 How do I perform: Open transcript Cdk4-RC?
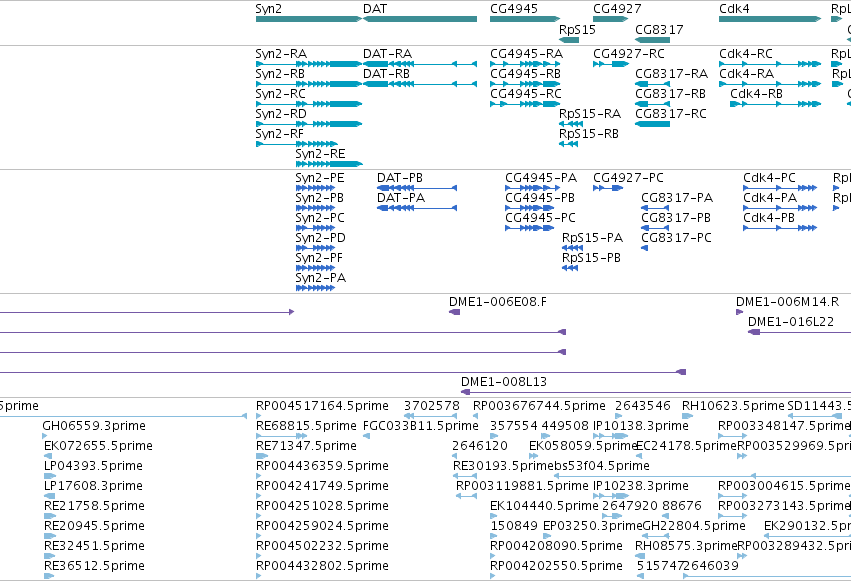pos(770,64)
